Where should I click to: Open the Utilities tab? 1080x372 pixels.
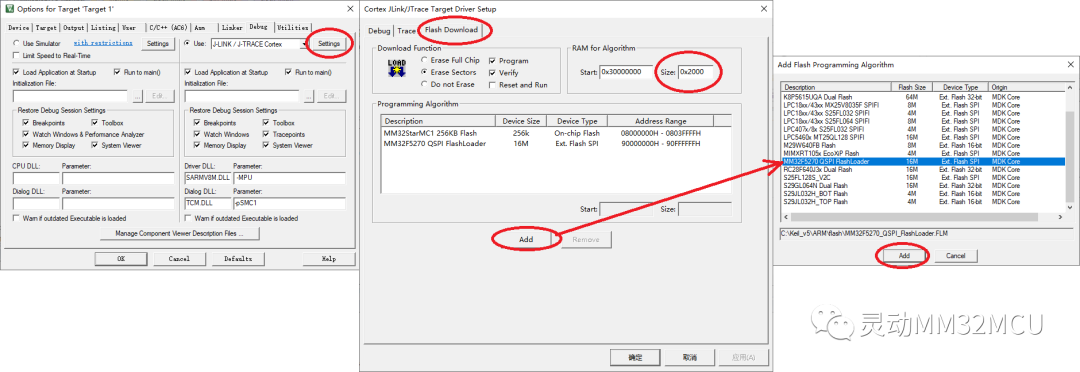(292, 28)
